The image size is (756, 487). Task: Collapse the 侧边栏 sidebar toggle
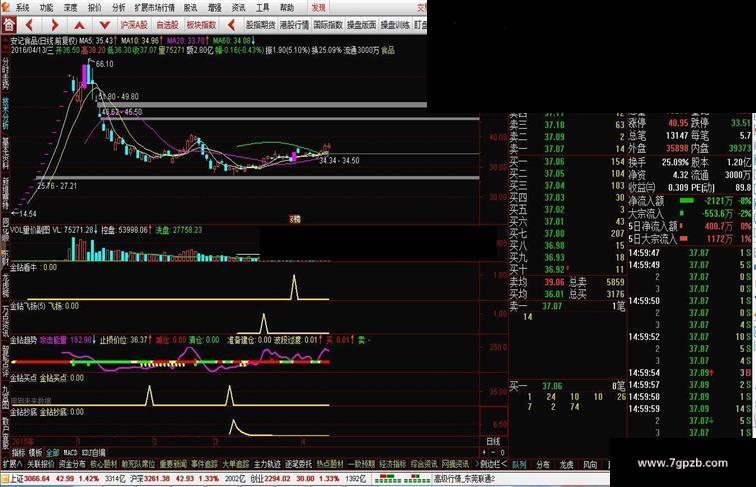coord(493,464)
